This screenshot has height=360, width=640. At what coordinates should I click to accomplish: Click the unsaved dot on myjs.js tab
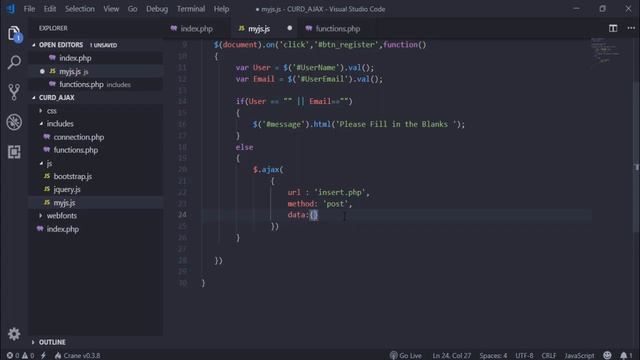(x=289, y=28)
